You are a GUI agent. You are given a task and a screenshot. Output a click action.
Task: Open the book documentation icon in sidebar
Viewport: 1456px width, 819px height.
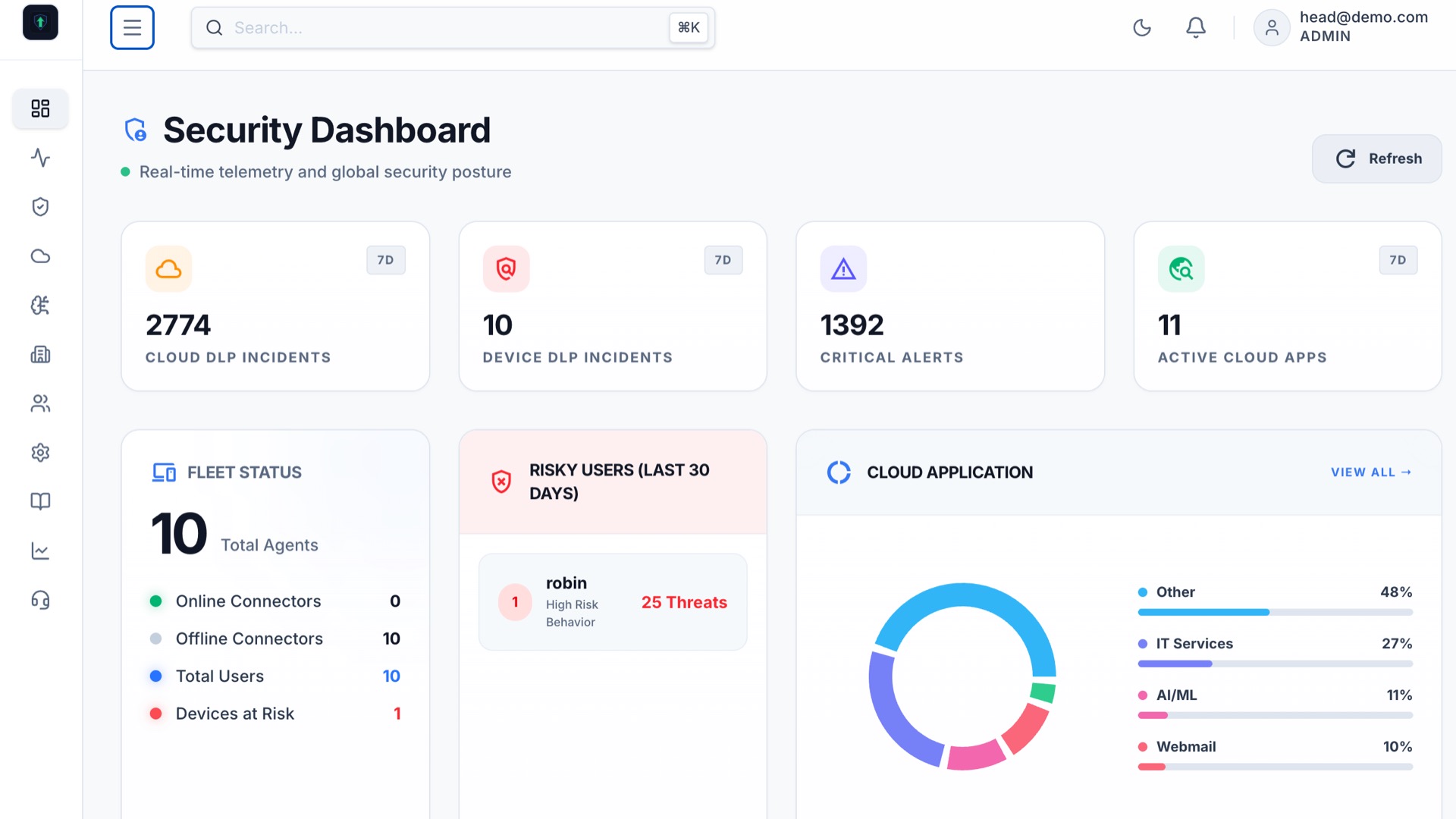[40, 501]
